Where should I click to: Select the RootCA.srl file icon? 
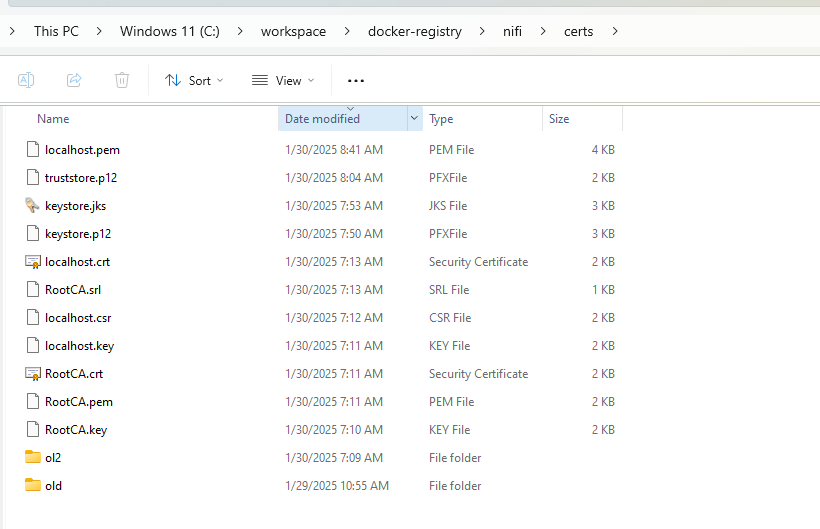point(32,290)
